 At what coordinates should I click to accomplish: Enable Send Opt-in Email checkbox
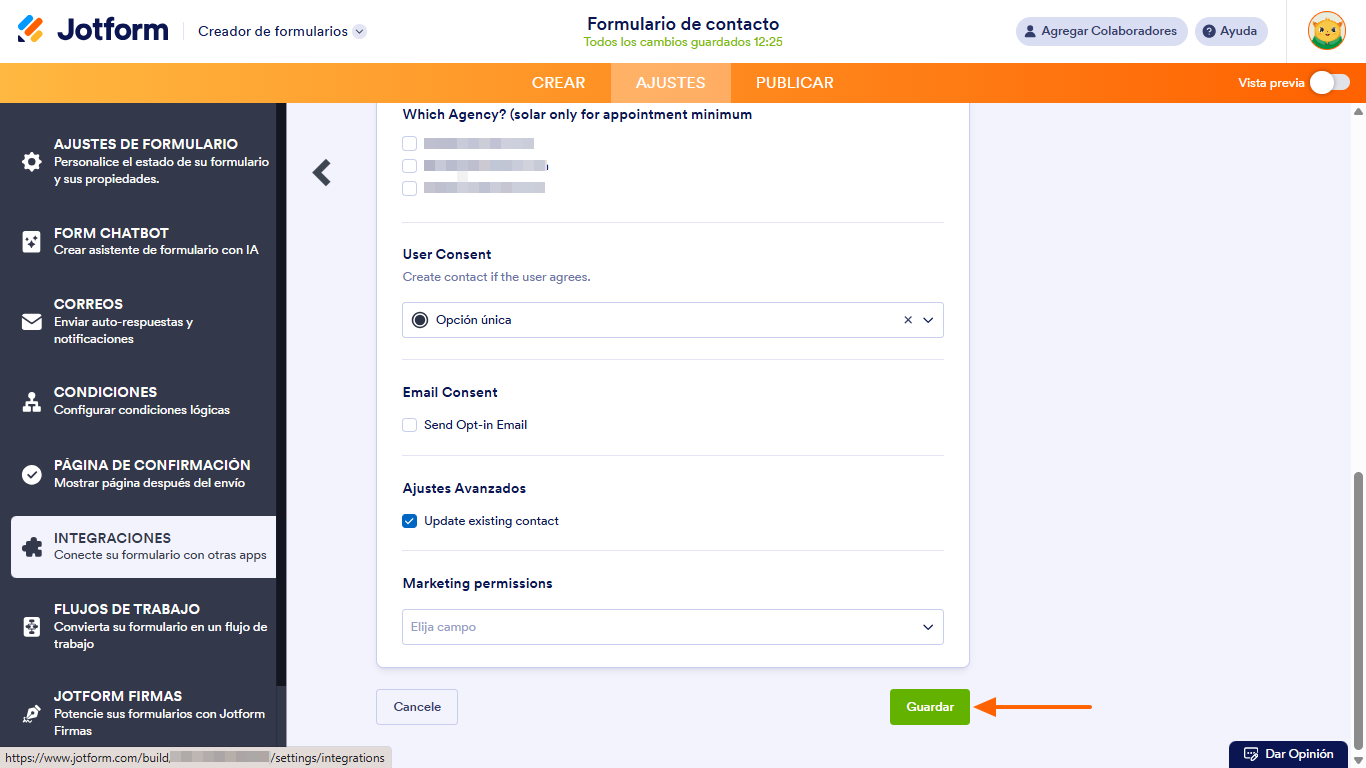point(410,425)
